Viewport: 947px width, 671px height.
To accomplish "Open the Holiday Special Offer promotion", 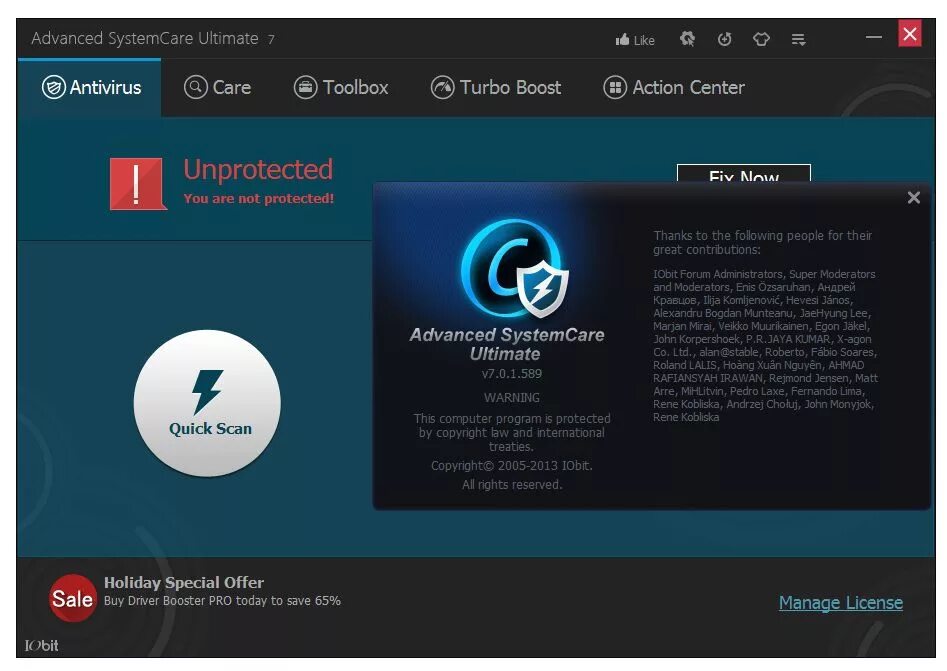I will point(184,583).
